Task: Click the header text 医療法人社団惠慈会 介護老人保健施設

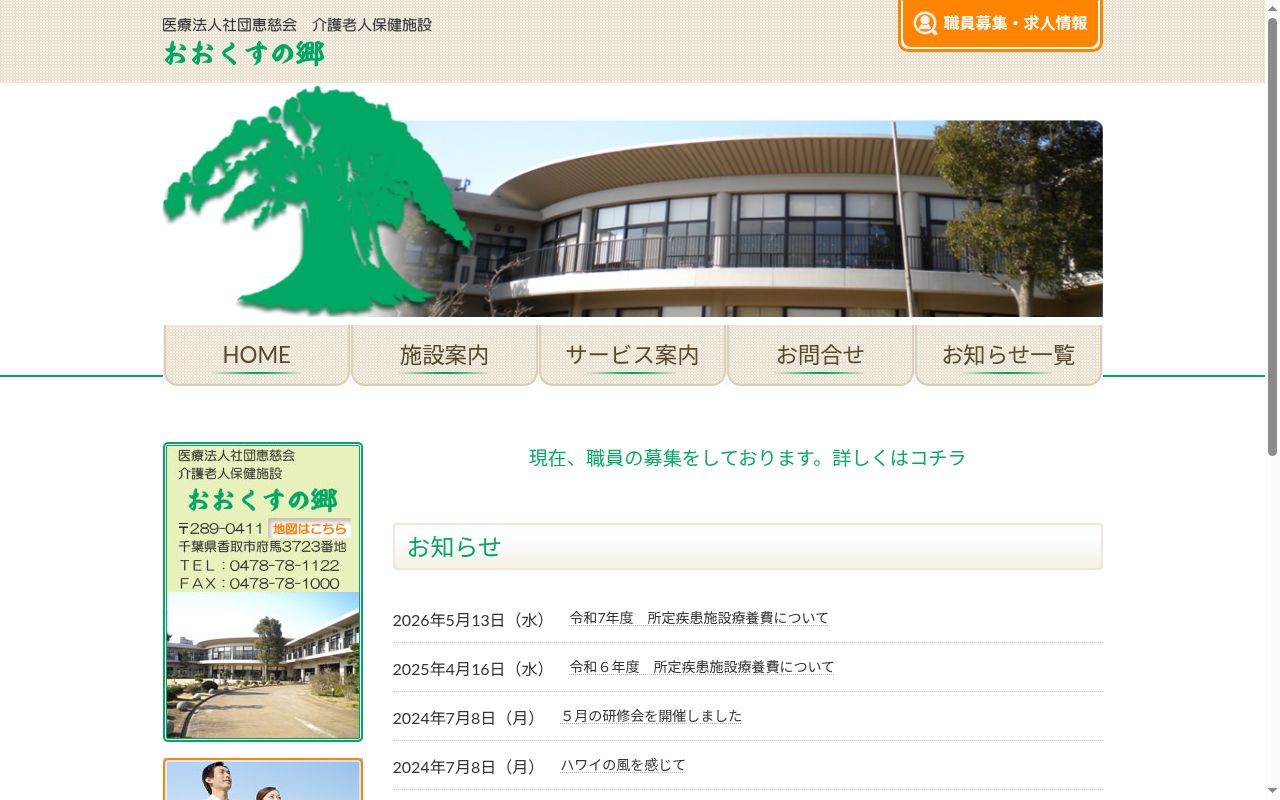Action: (297, 25)
